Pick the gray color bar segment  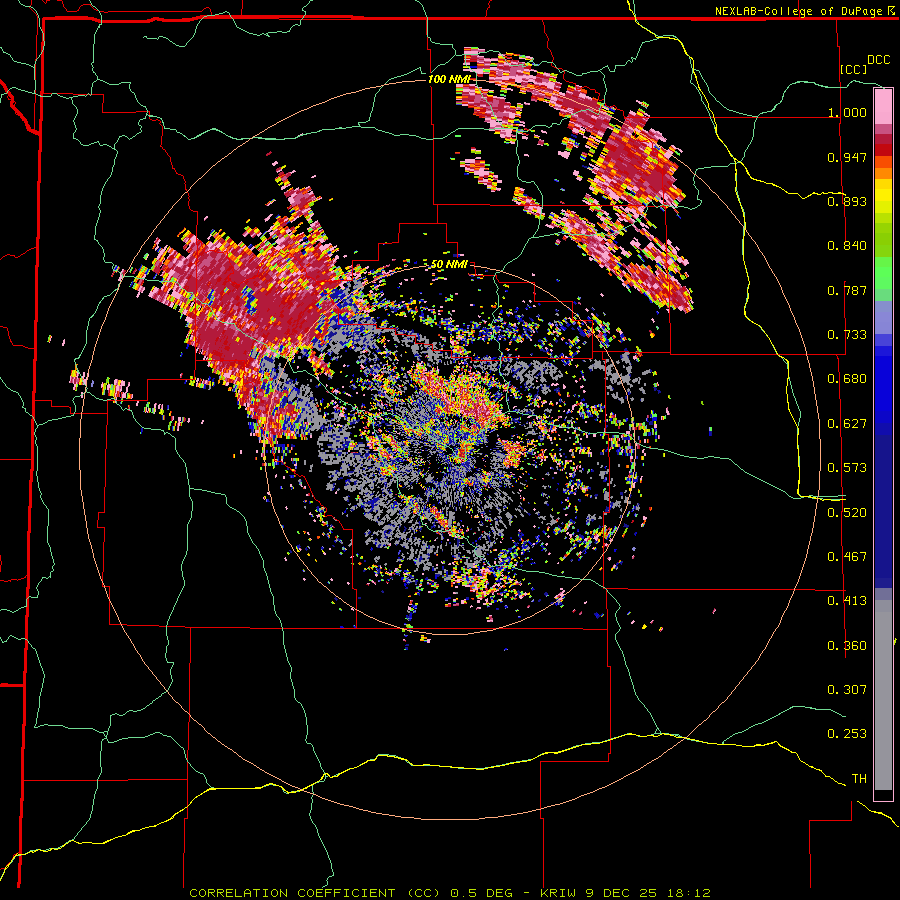tap(883, 695)
